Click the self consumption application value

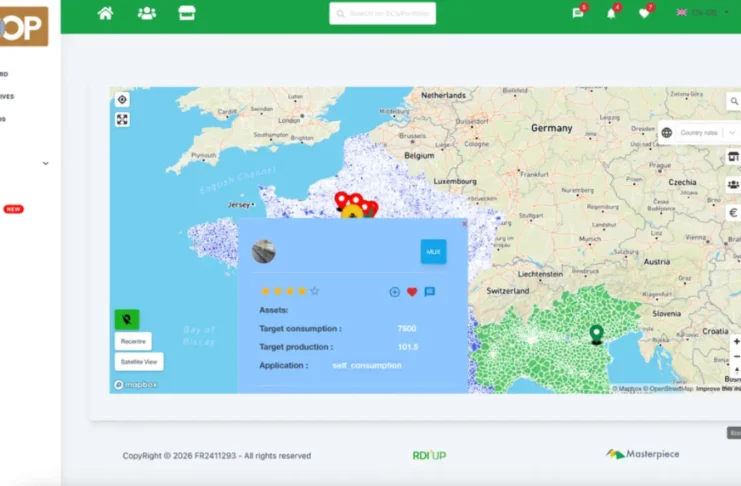(367, 365)
